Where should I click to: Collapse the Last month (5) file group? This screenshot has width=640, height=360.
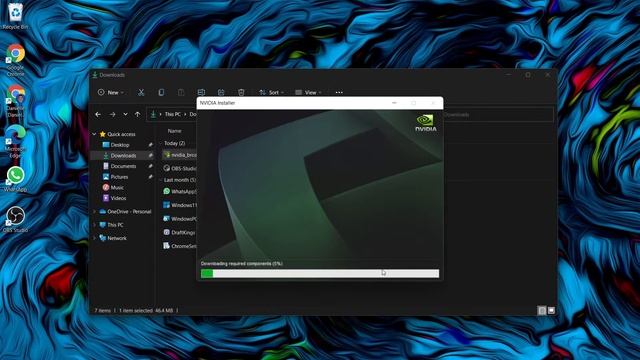pos(160,180)
